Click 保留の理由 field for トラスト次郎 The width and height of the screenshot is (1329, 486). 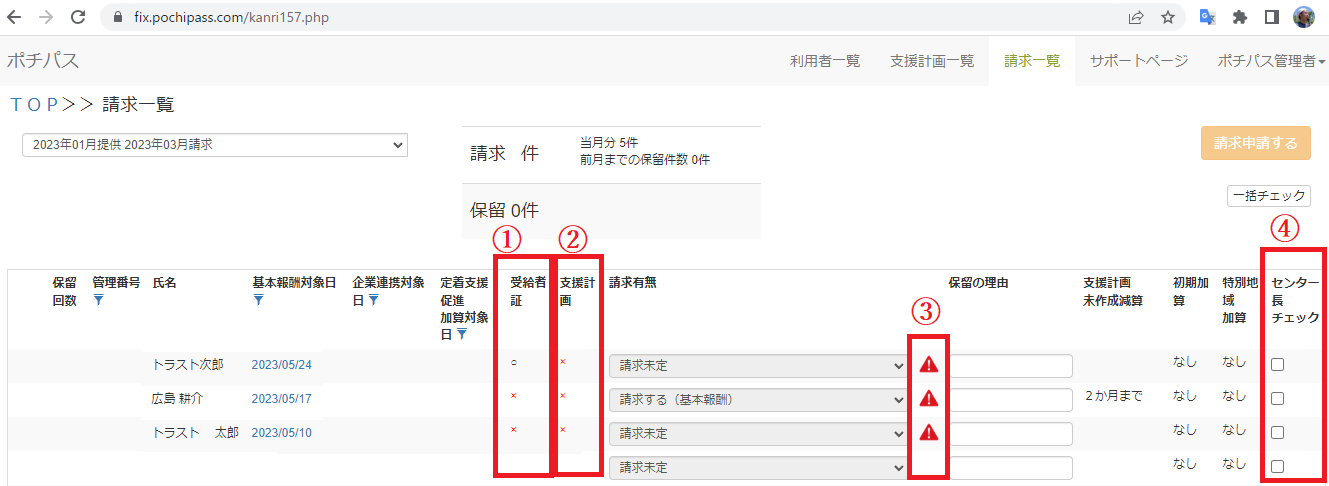[1010, 366]
